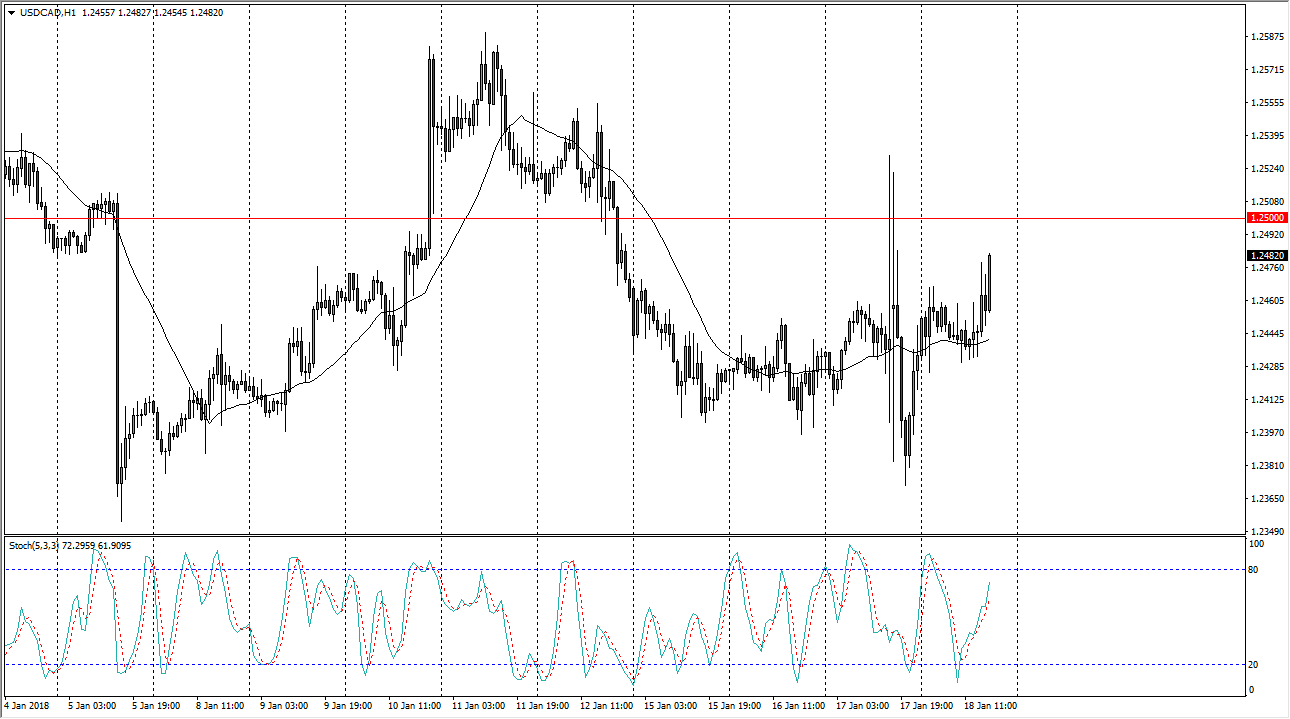This screenshot has height=719, width=1290.
Task: Click the Stoch(5,3,3) indicator label
Action: tap(35, 545)
